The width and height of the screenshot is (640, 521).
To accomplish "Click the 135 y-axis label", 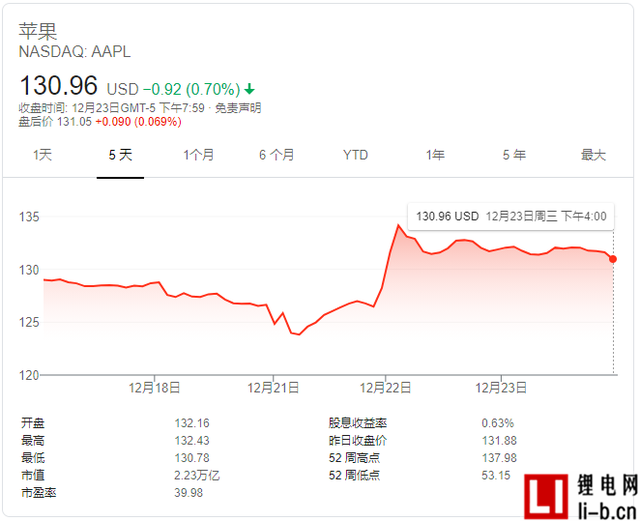I will [29, 217].
